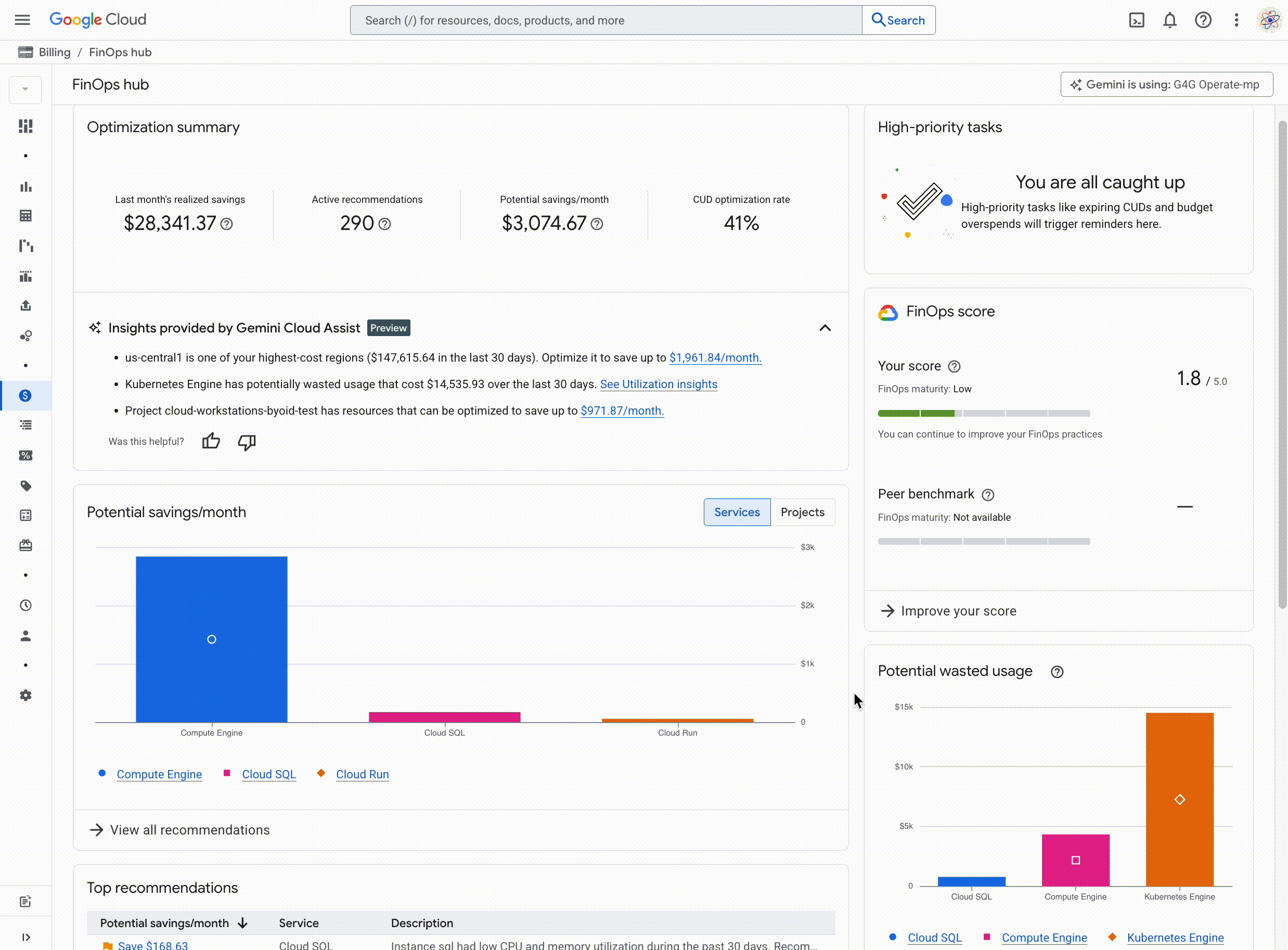Switch to the Projects tab
Image resolution: width=1288 pixels, height=950 pixels.
(x=803, y=512)
